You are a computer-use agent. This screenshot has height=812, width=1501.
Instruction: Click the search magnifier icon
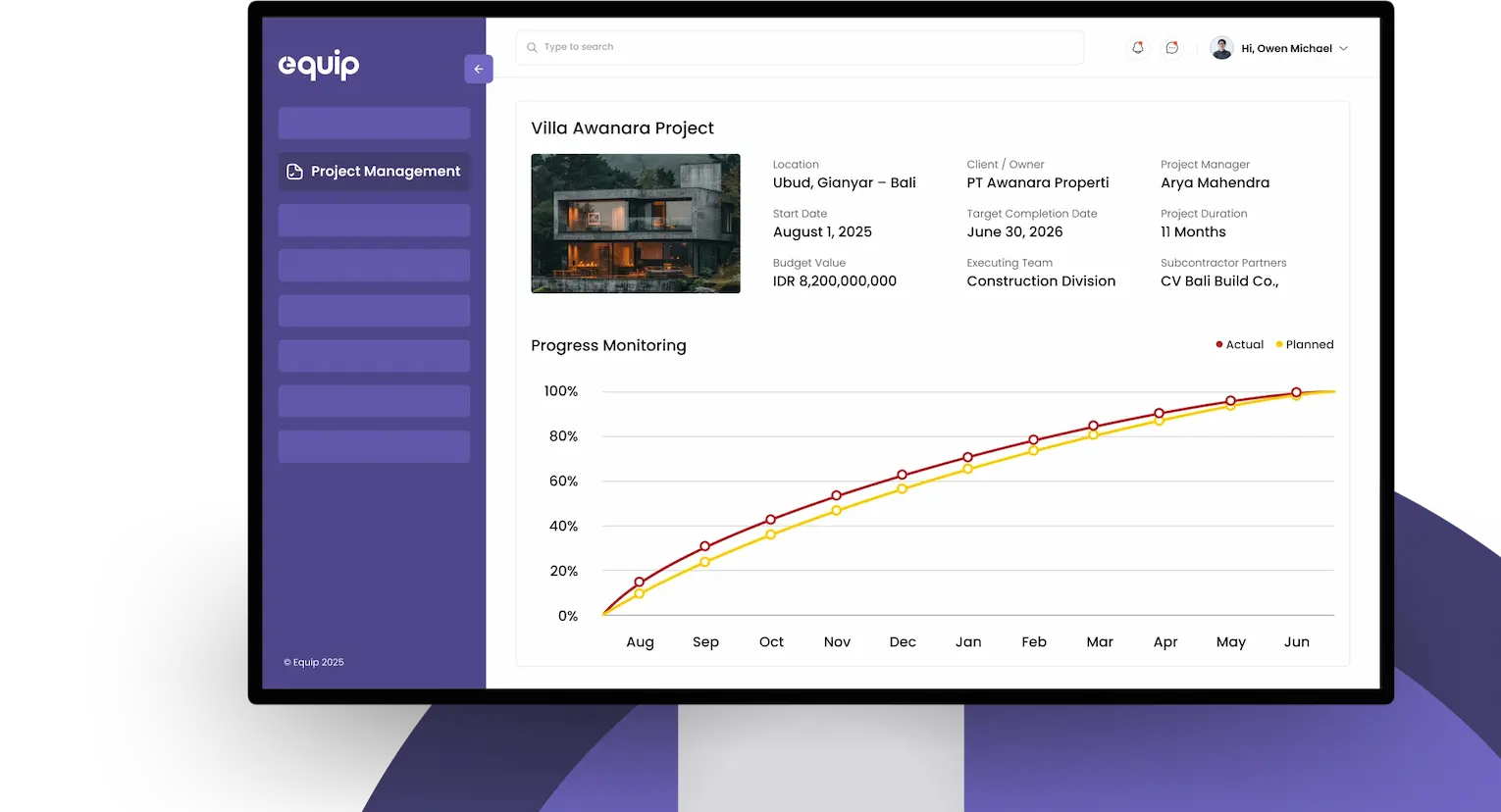(532, 47)
